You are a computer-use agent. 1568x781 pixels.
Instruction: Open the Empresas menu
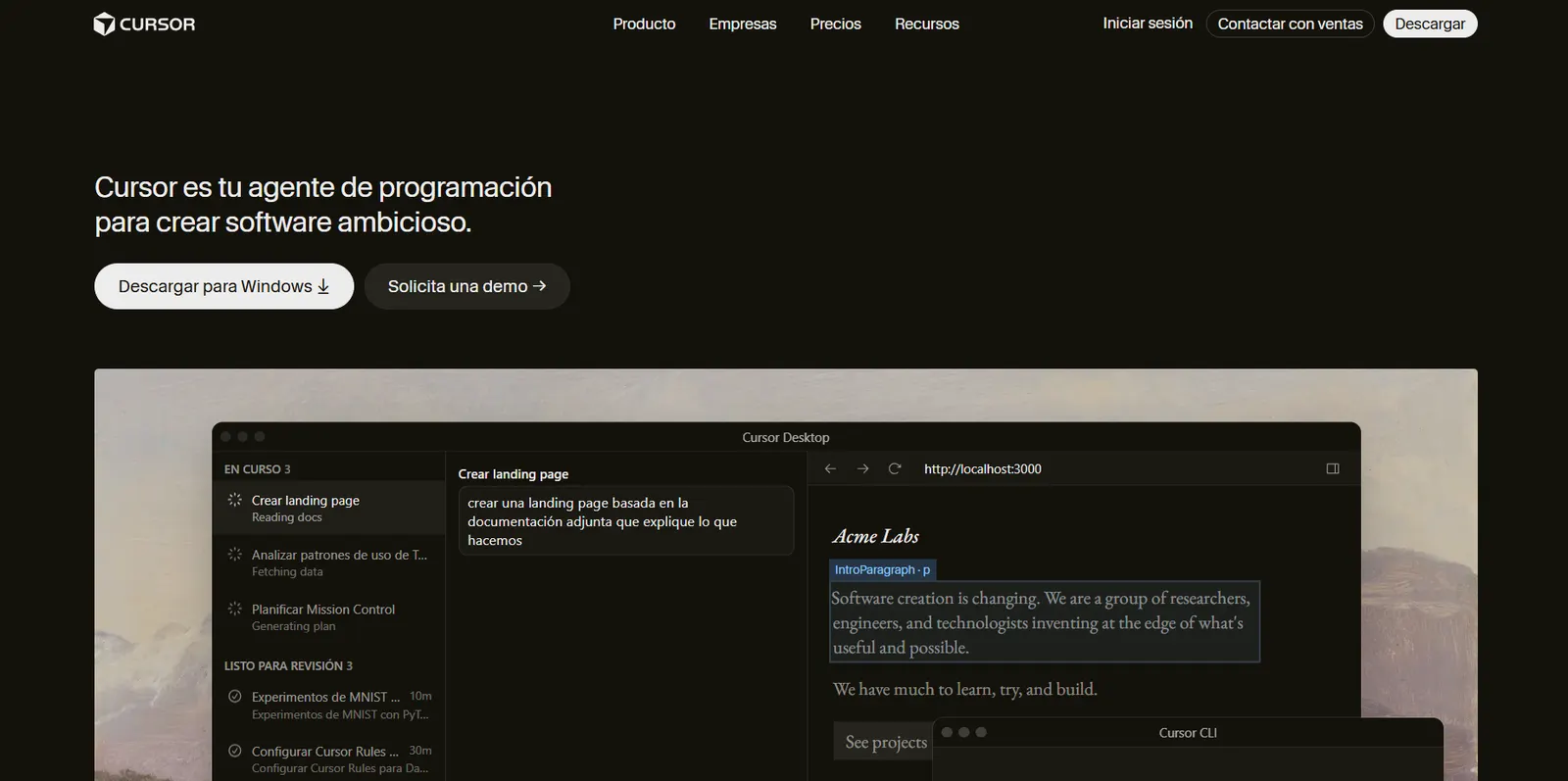point(743,24)
